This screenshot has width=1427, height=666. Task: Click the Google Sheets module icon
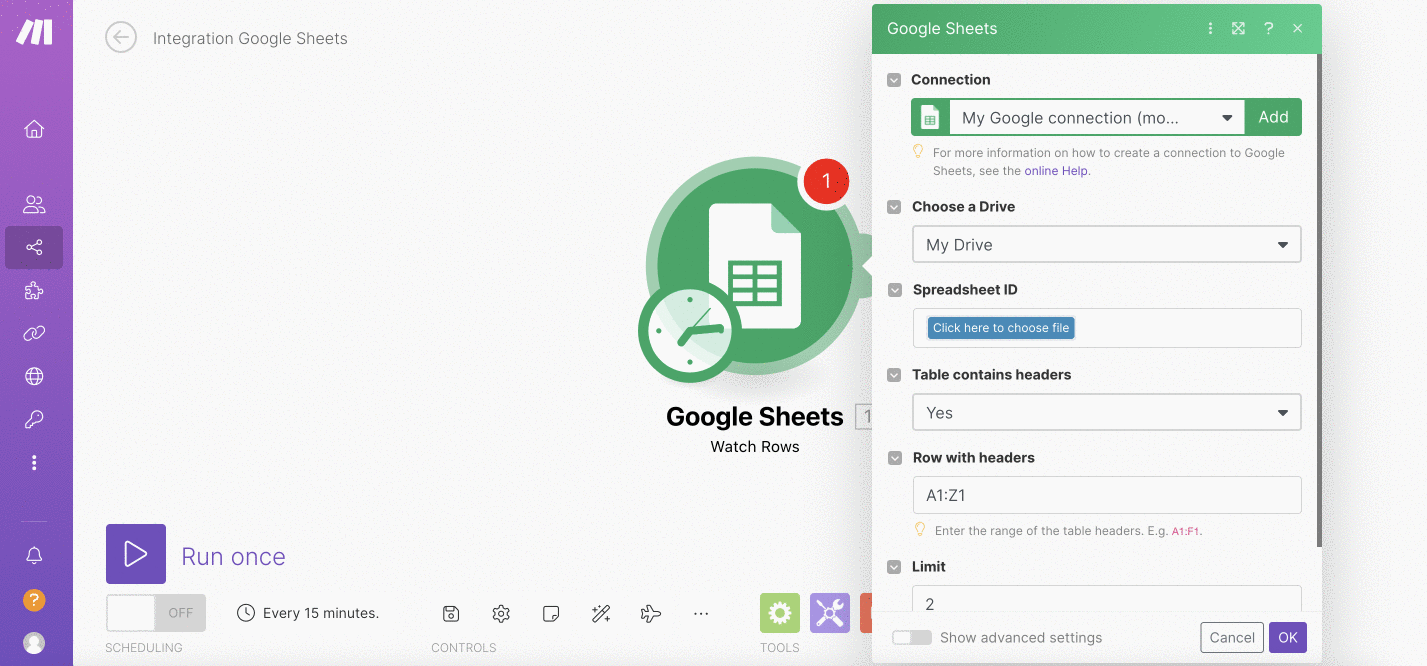click(754, 267)
